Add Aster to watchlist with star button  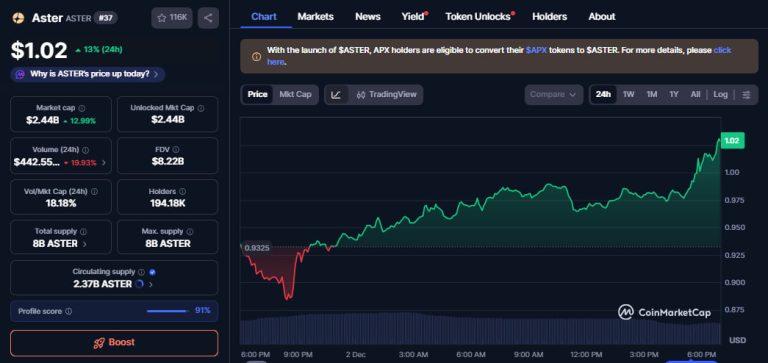172,18
